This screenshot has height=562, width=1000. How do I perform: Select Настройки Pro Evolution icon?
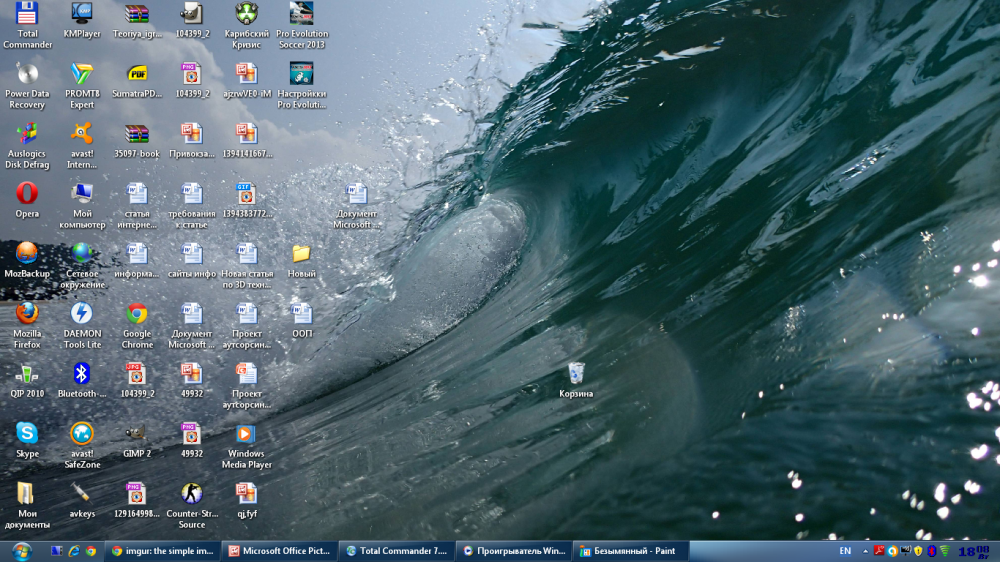[302, 85]
